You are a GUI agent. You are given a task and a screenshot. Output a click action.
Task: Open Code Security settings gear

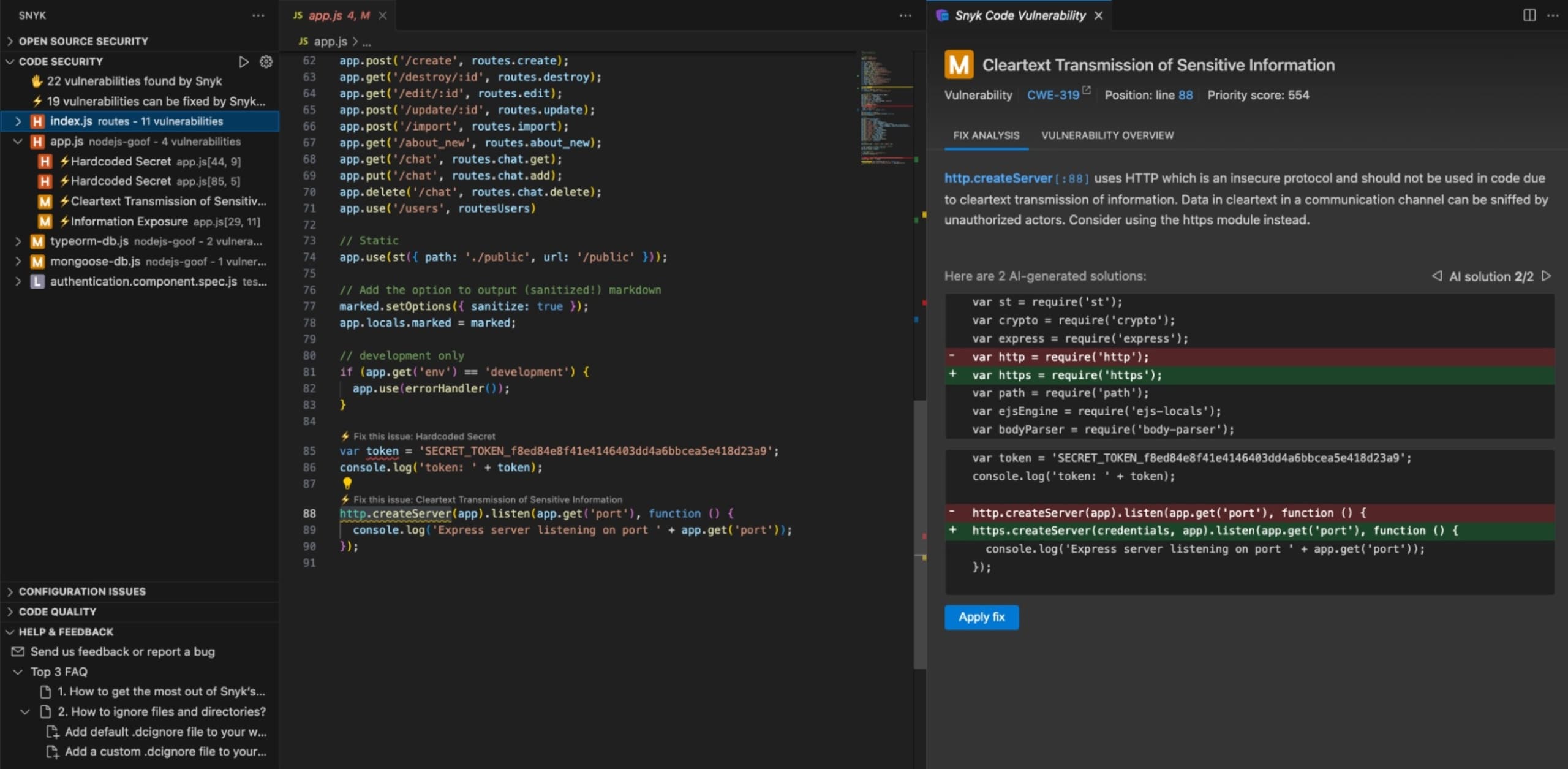point(265,61)
